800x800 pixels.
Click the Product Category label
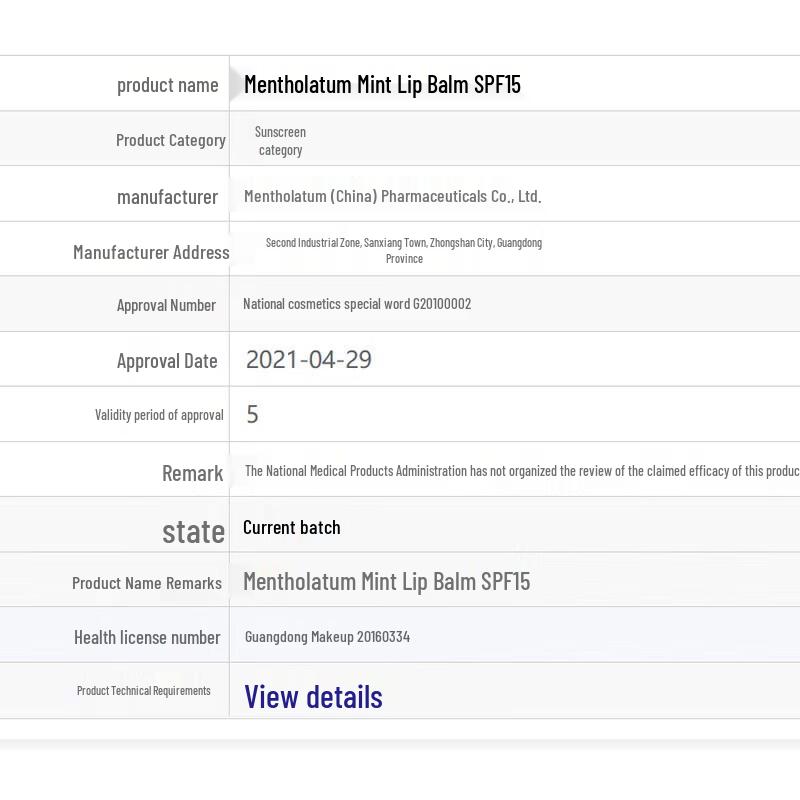170,140
